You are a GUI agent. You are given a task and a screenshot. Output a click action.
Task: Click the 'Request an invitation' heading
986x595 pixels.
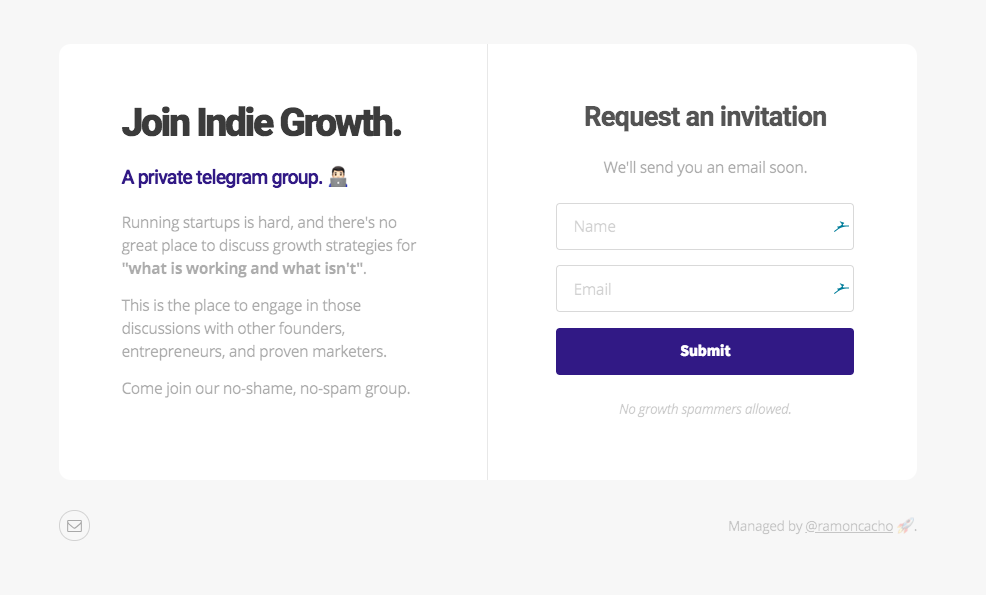[704, 117]
